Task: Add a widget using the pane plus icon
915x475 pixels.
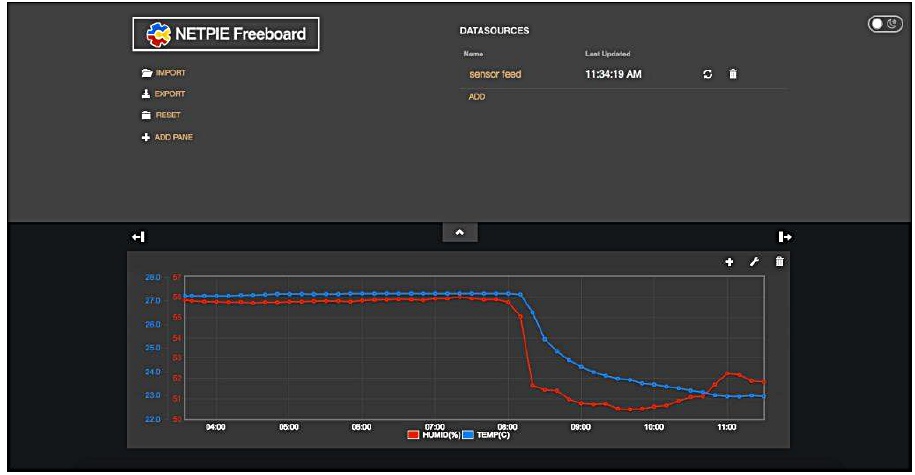Action: pos(729,262)
